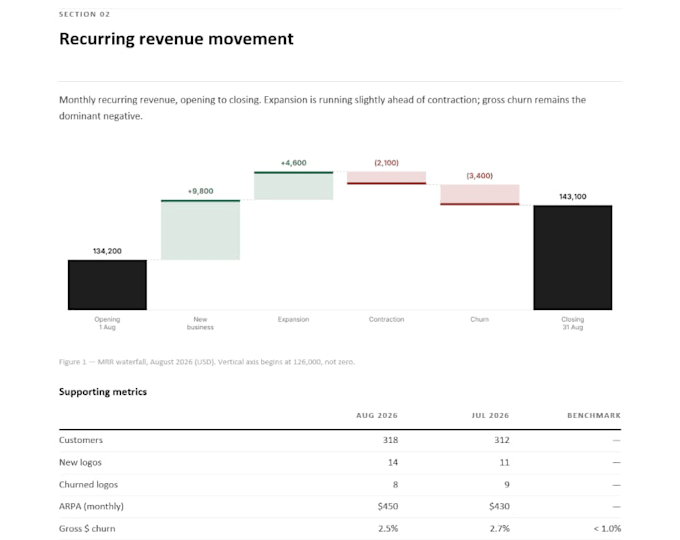Click the Figure 1 MRR waterfall caption
The width and height of the screenshot is (680, 540).
click(207, 362)
